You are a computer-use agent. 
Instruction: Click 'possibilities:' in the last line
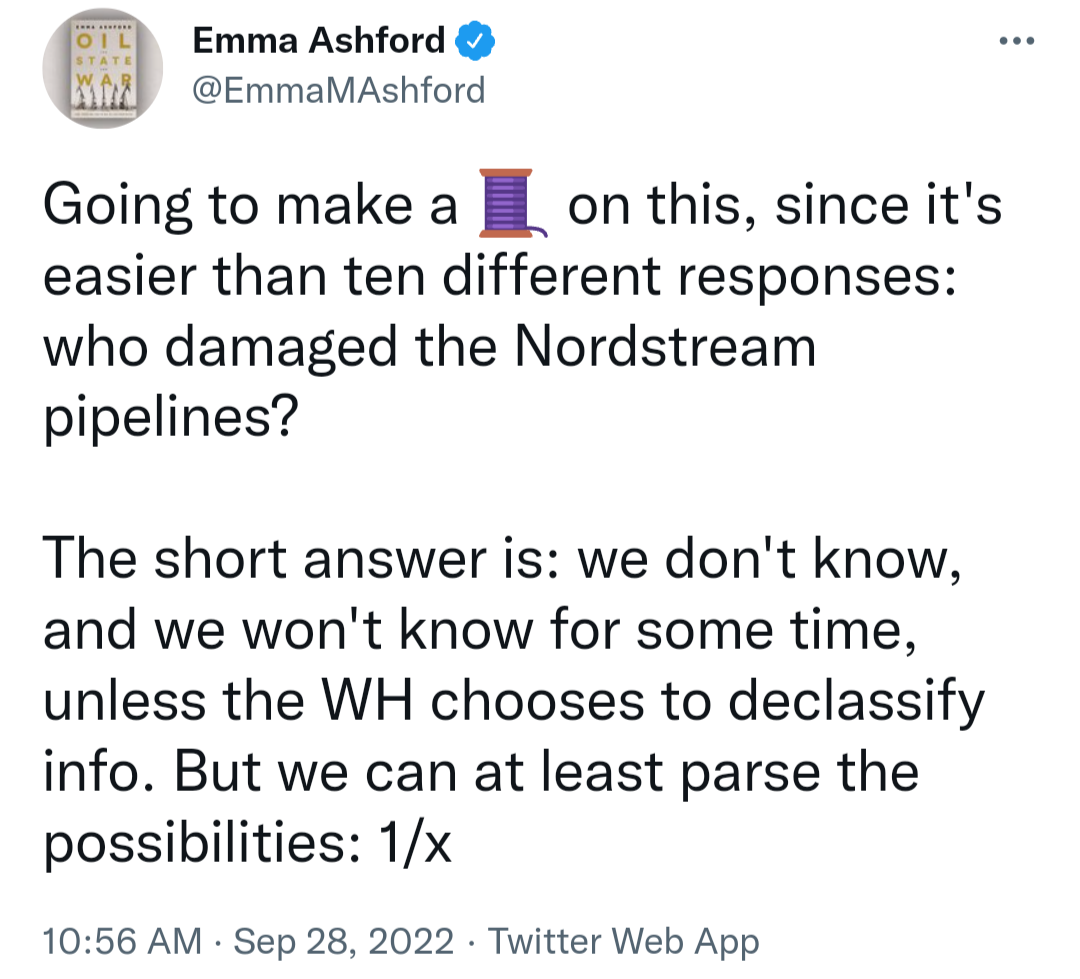tap(201, 845)
